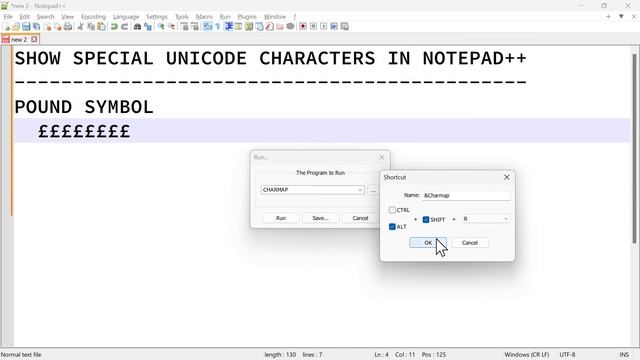
Task: Toggle Word Wrap toolbar icon
Action: 207,27
